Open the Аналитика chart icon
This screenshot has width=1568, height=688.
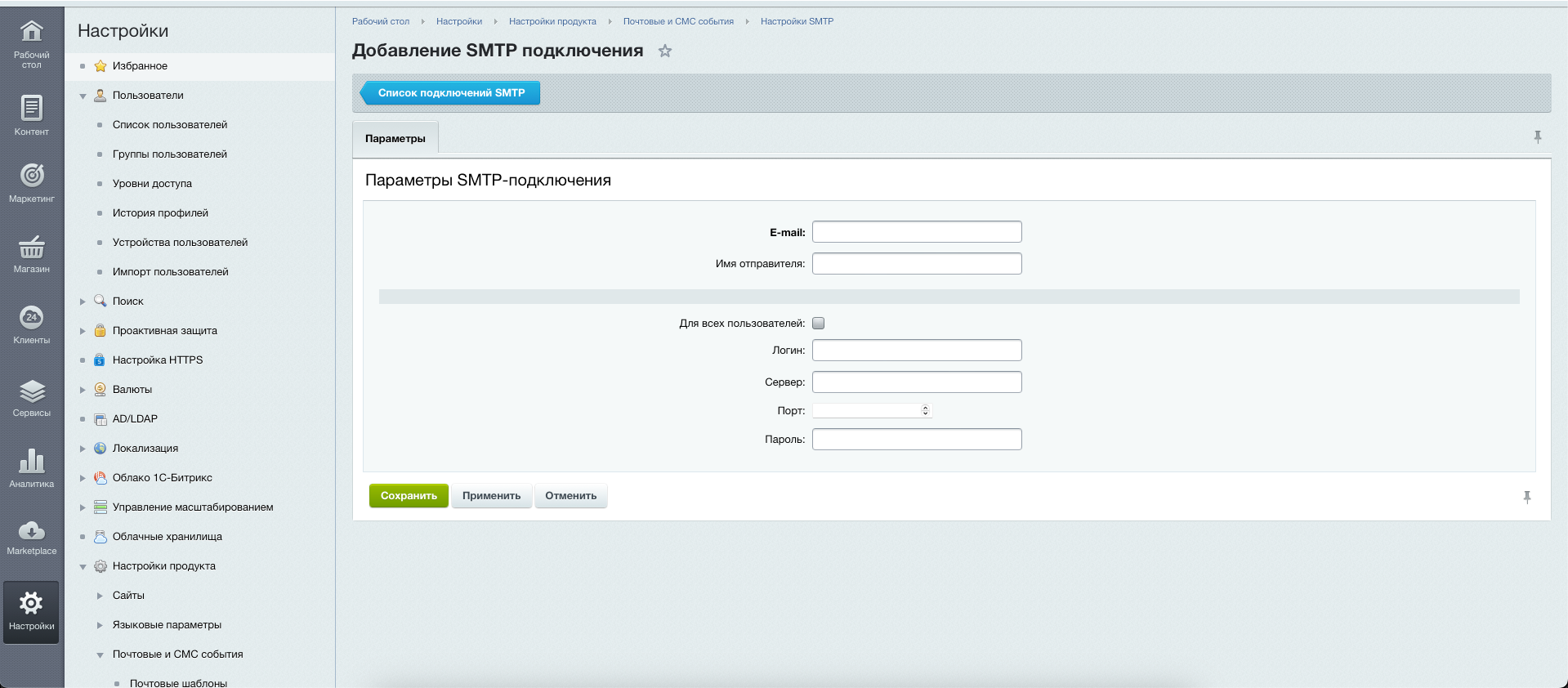click(31, 461)
